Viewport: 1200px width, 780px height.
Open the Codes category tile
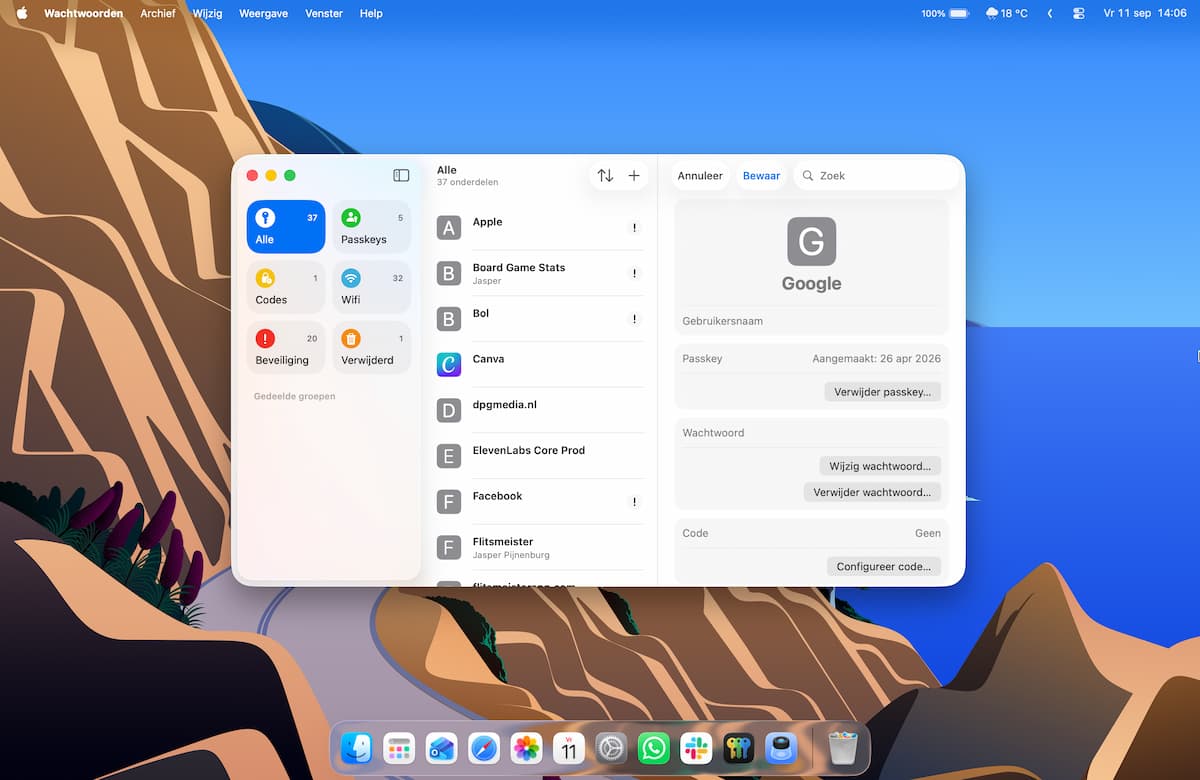(286, 287)
